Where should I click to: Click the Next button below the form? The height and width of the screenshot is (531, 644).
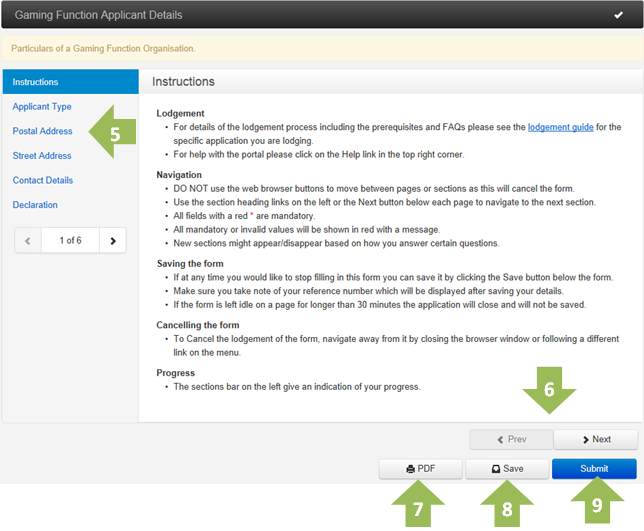[596, 439]
